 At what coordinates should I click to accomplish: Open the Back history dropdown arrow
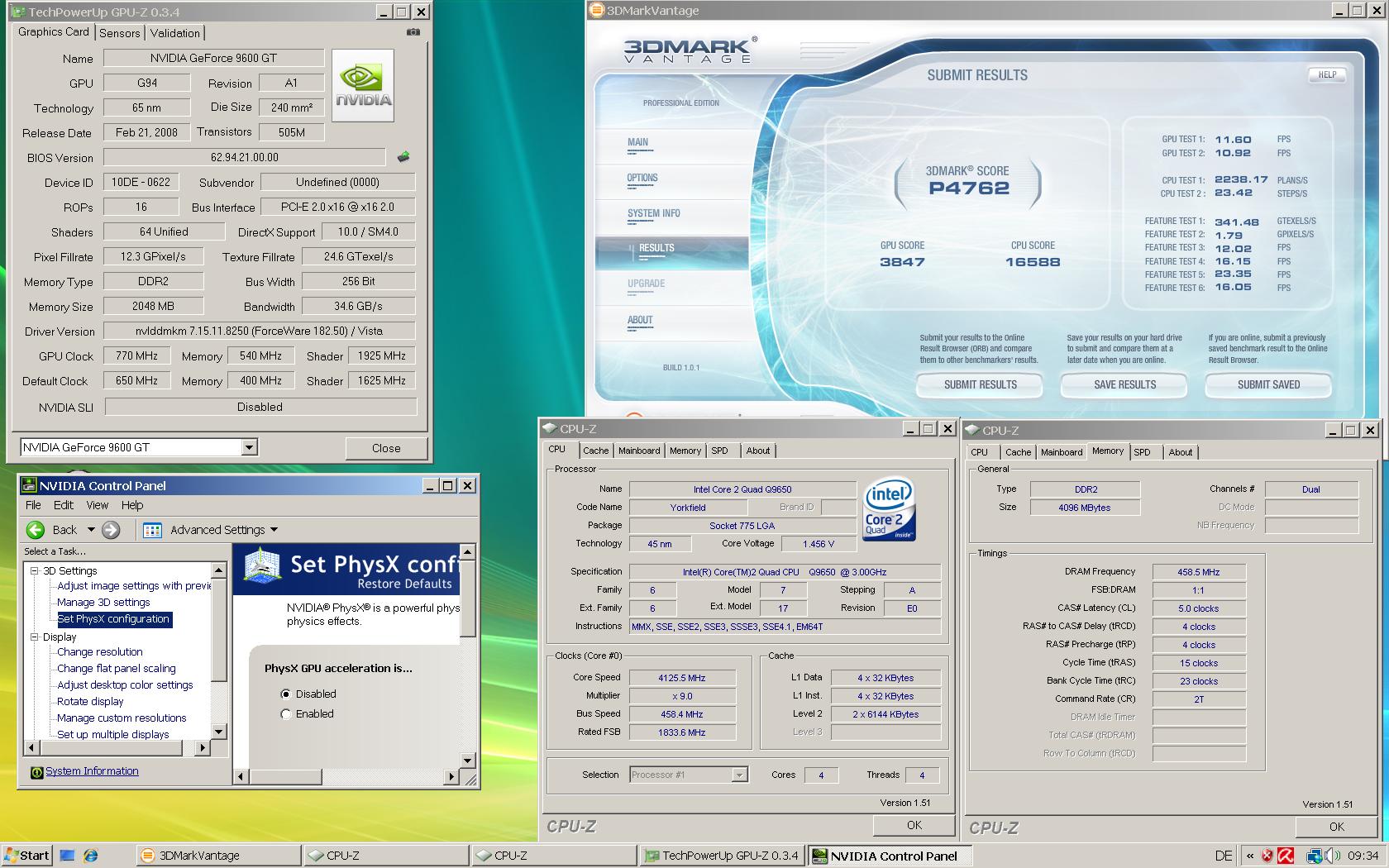91,530
